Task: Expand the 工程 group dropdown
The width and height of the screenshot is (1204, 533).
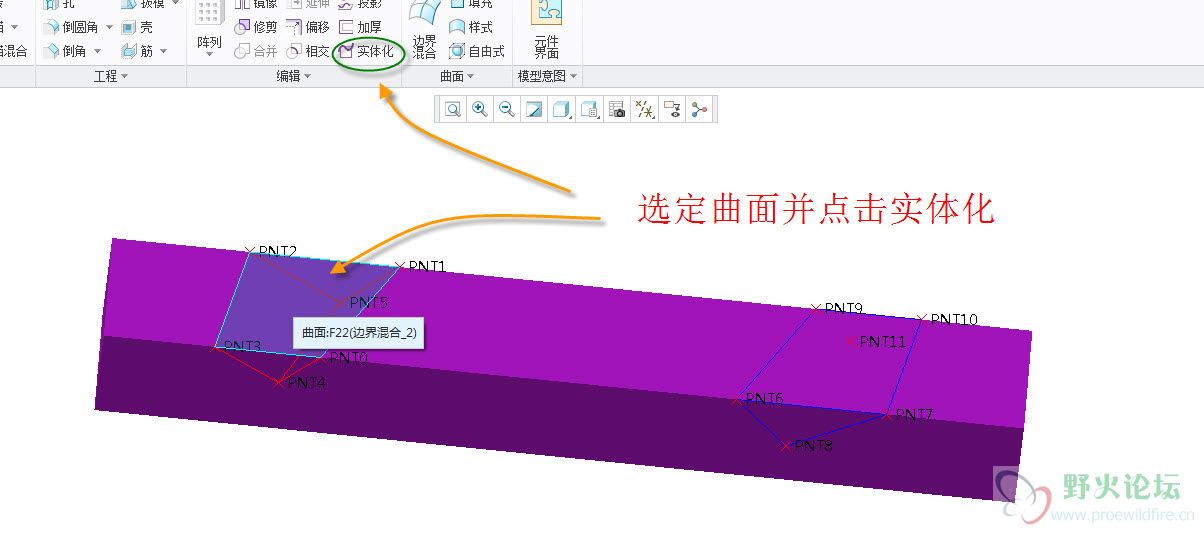Action: (110, 76)
